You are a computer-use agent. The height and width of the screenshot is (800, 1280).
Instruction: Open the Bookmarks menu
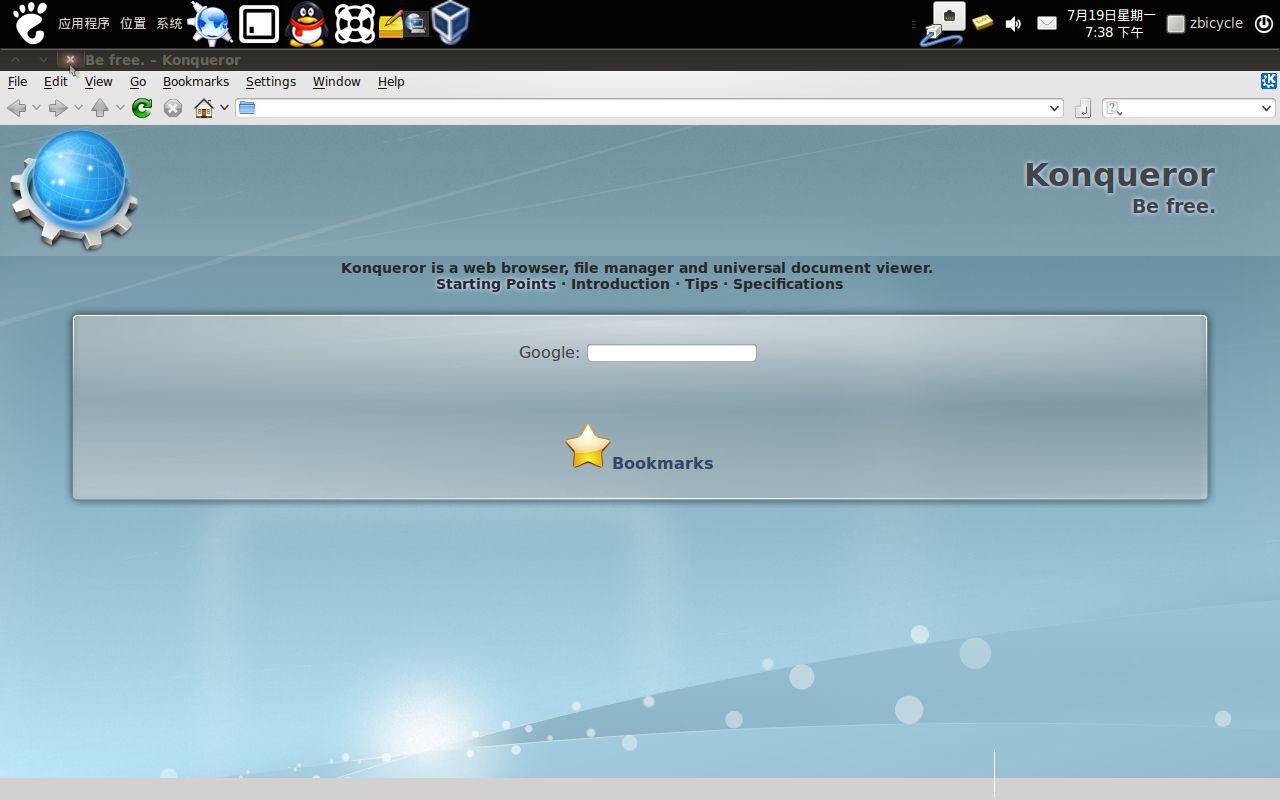(x=196, y=81)
